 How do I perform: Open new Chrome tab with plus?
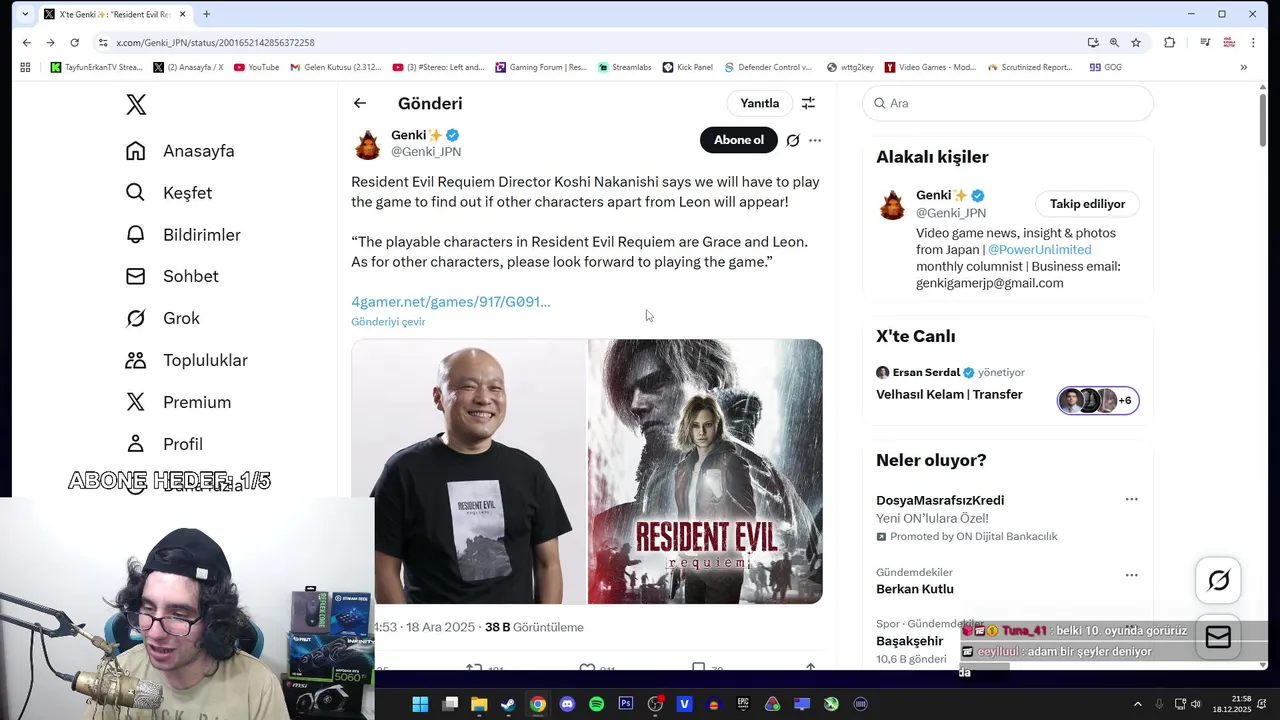(206, 14)
